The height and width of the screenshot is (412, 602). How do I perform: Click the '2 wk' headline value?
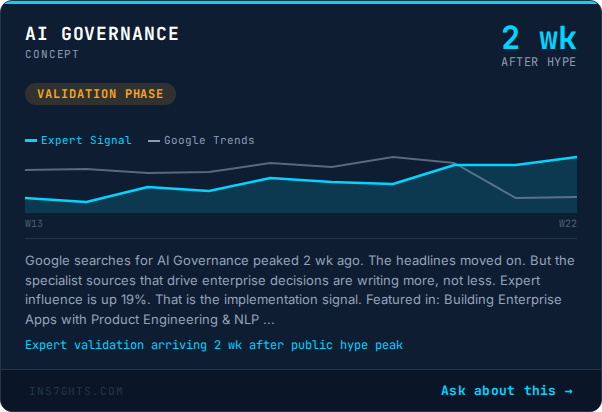pos(539,38)
